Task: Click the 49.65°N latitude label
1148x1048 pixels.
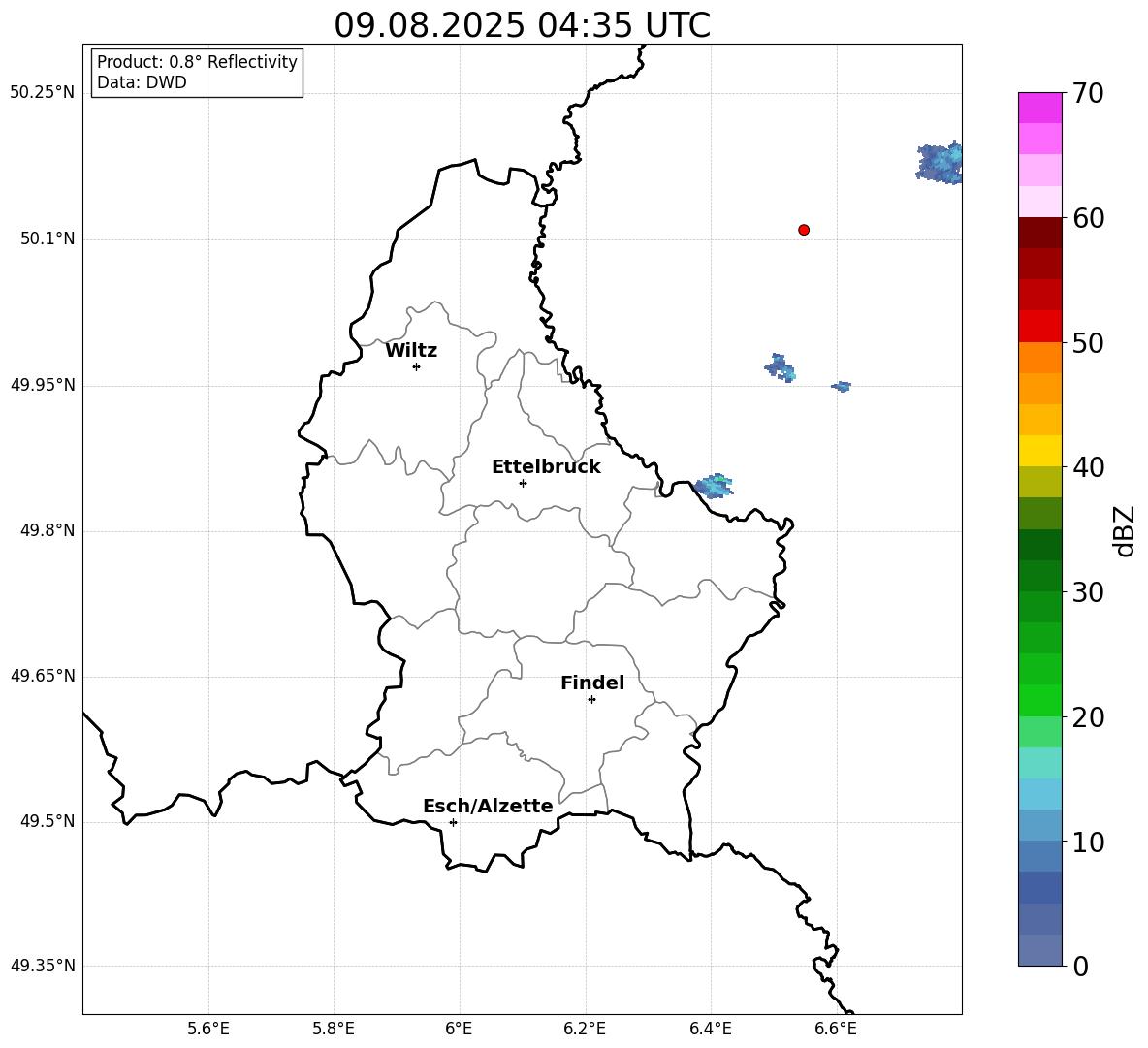Action: coord(43,676)
